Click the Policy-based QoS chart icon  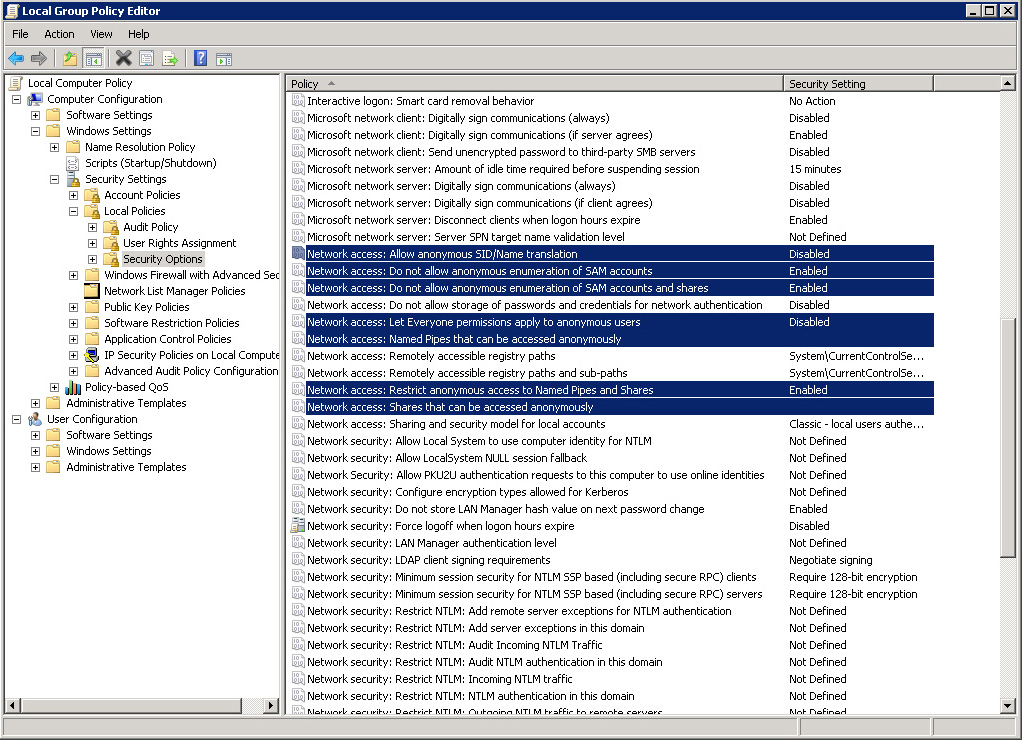click(73, 387)
